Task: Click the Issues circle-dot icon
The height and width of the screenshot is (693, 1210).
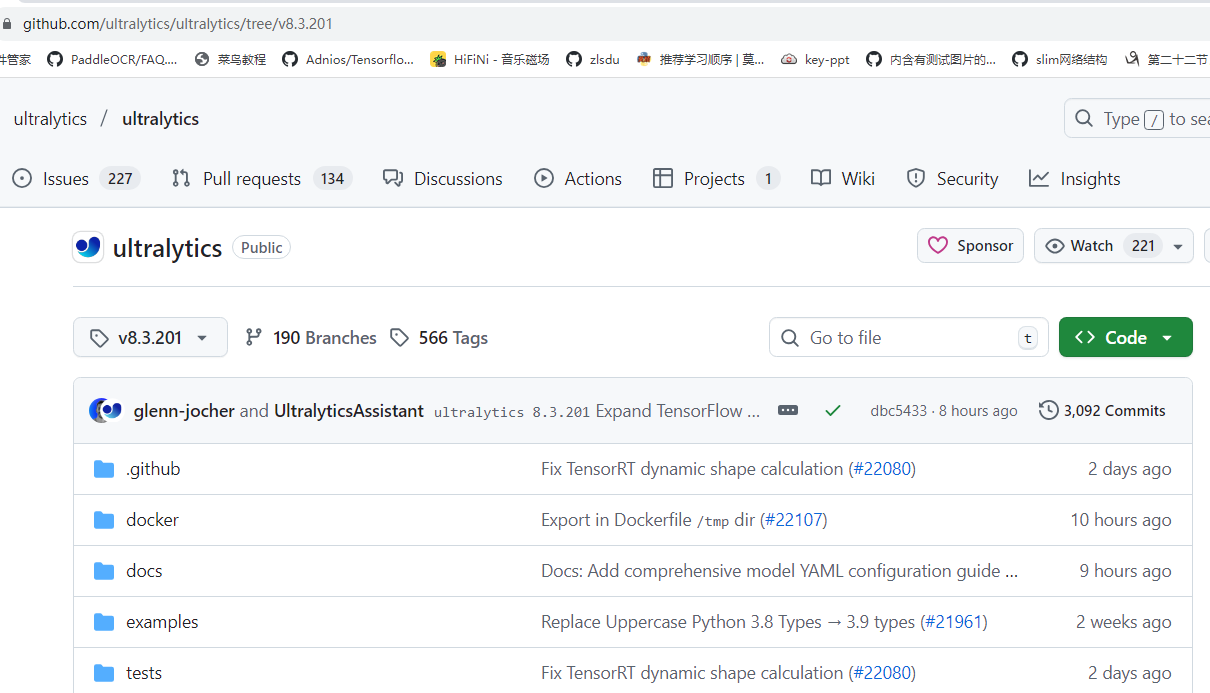Action: click(22, 178)
